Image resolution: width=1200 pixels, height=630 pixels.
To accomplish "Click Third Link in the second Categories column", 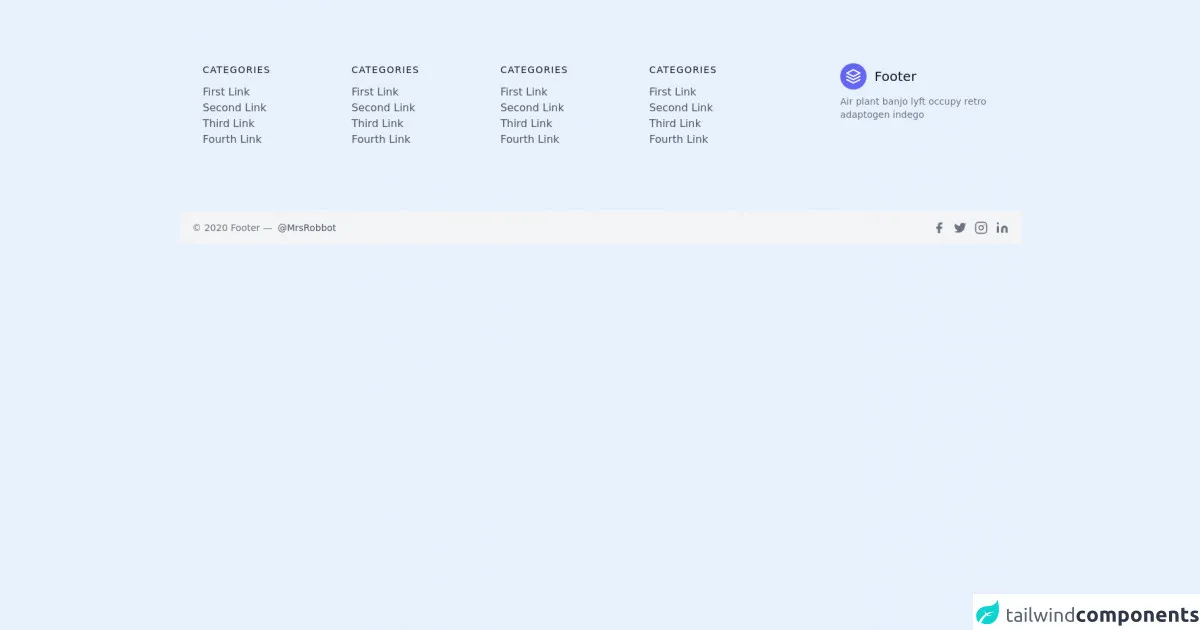I will coord(377,124).
